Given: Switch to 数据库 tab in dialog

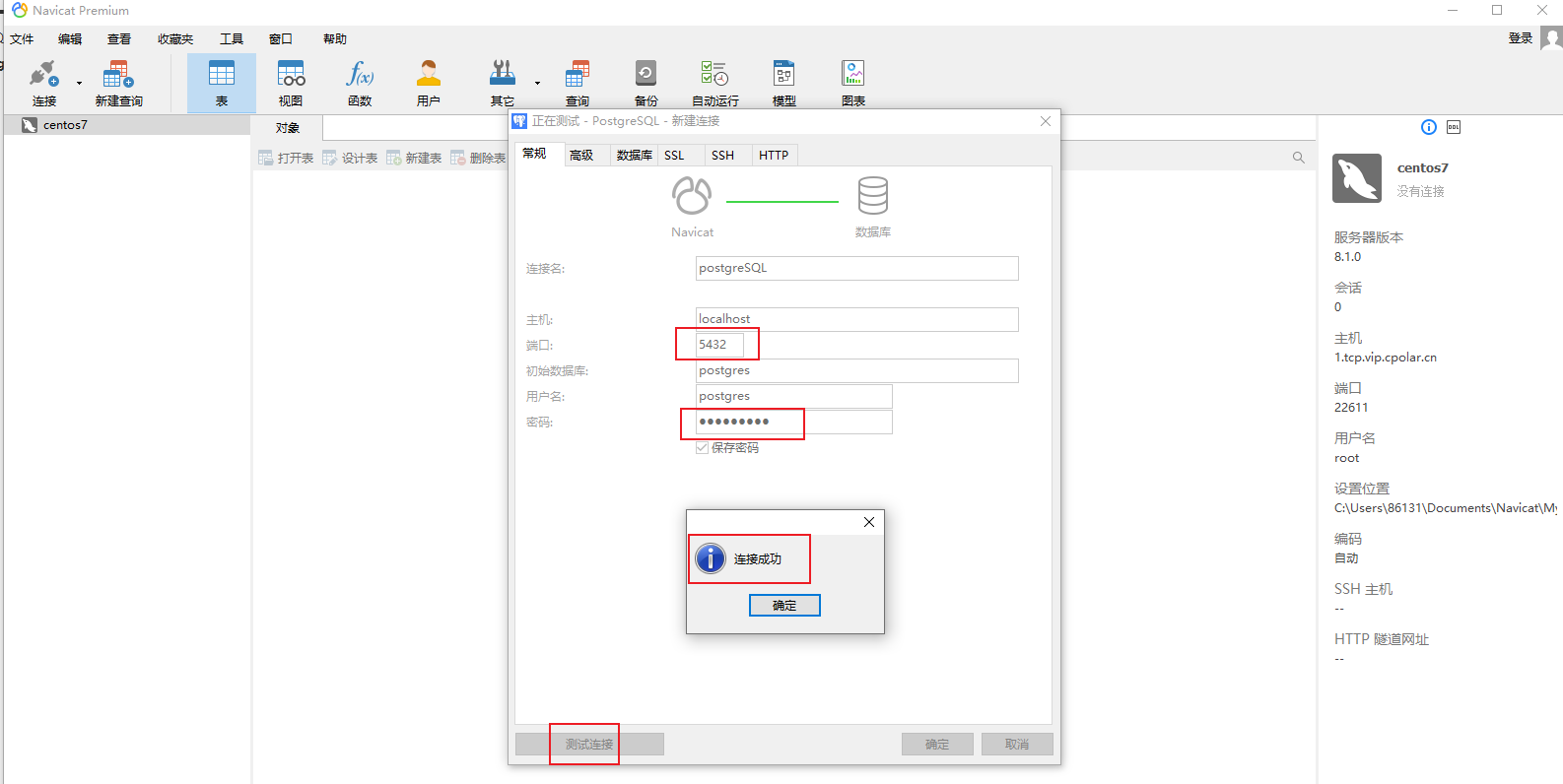Looking at the screenshot, I should click(634, 155).
